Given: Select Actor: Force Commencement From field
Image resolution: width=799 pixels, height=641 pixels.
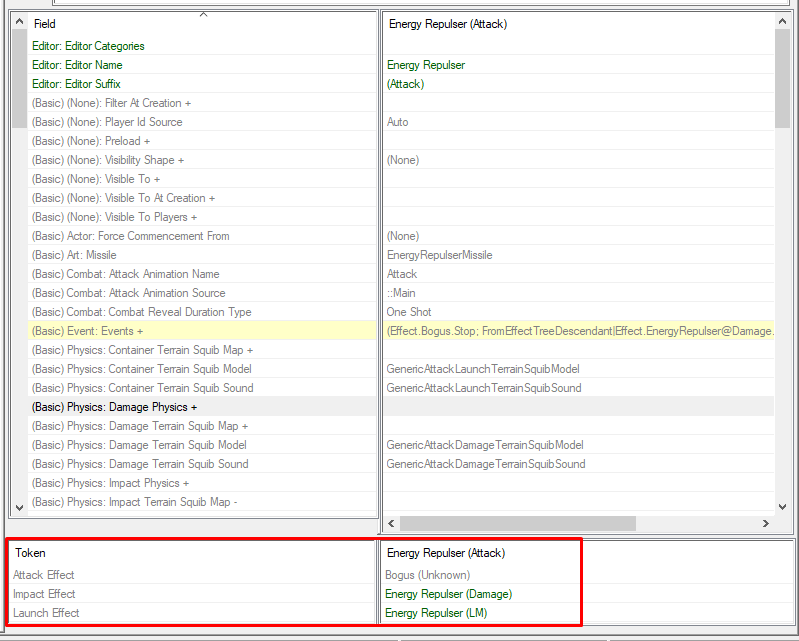Looking at the screenshot, I should [x=202, y=236].
